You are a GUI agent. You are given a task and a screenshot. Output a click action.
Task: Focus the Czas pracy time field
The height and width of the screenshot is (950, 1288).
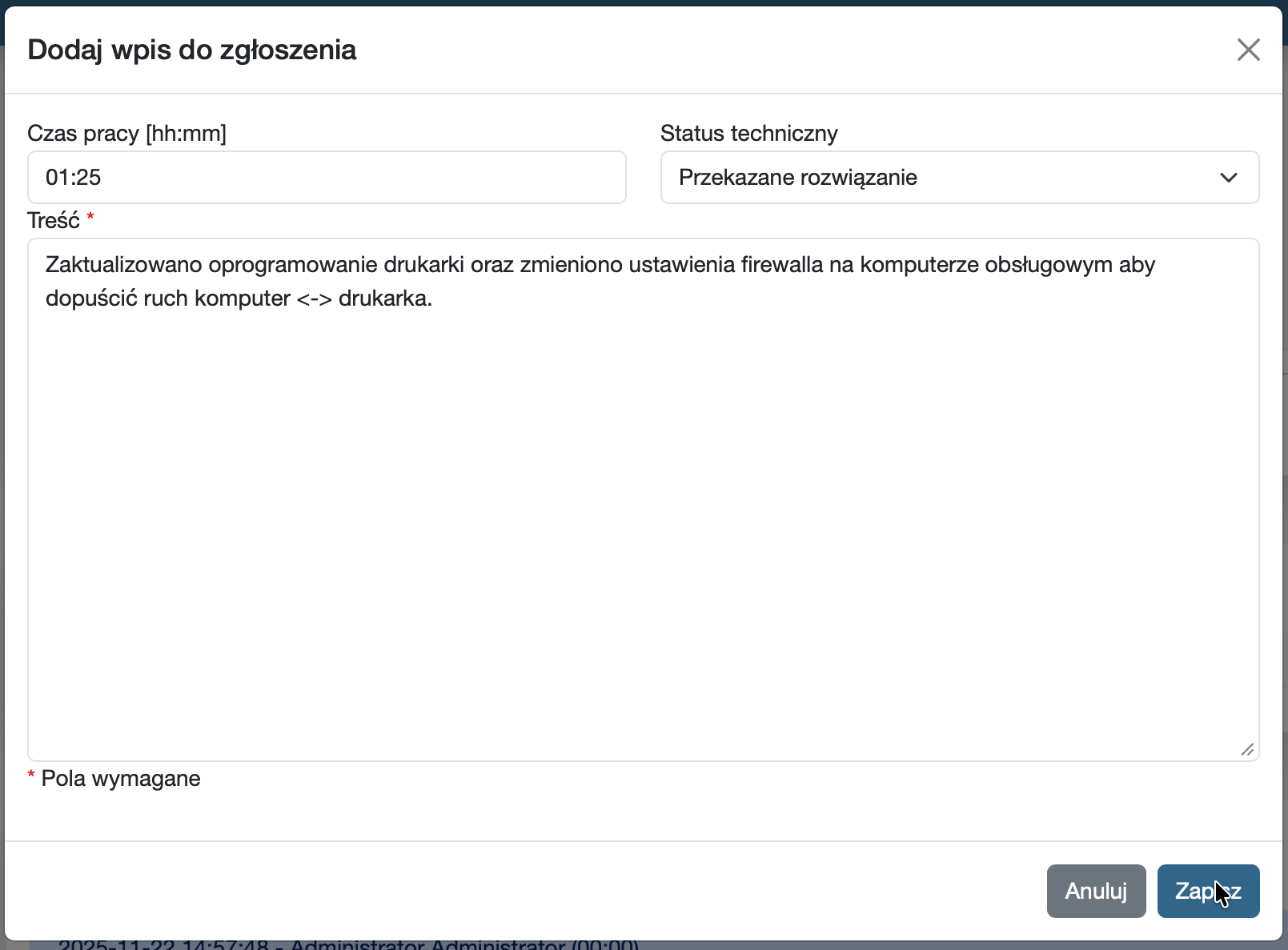(x=327, y=178)
